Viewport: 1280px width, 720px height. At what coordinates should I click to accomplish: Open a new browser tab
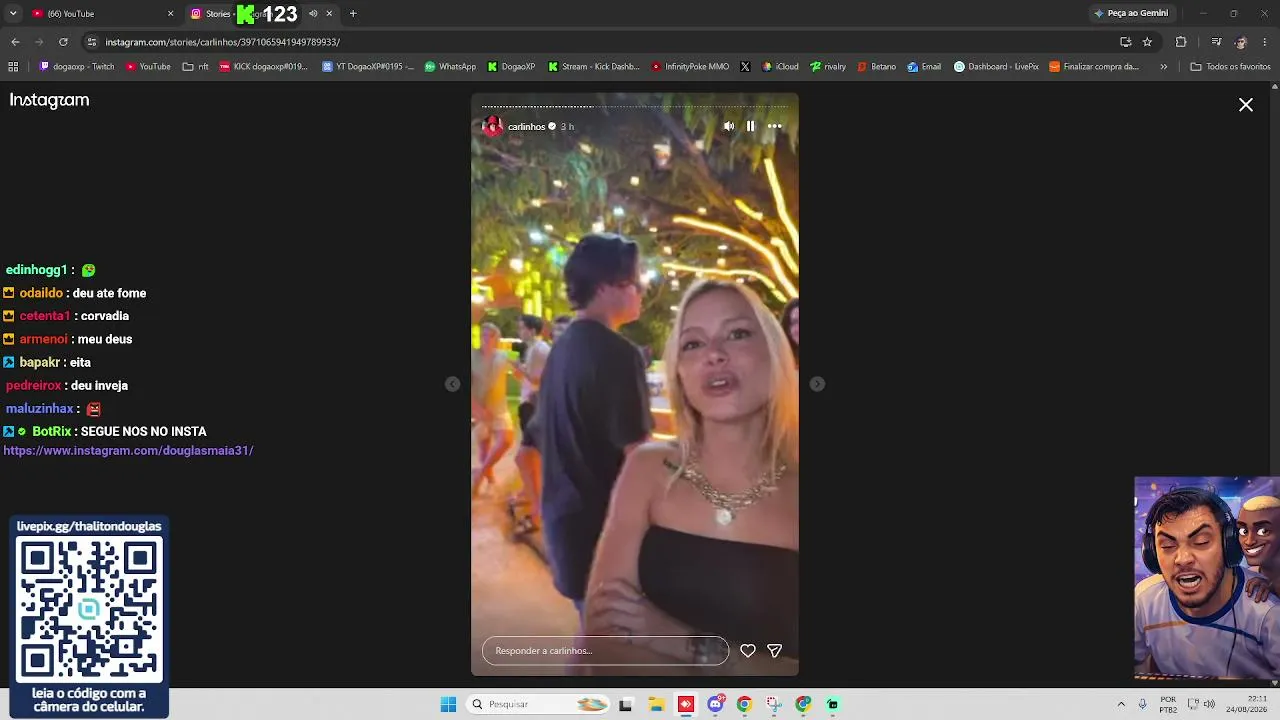click(353, 14)
